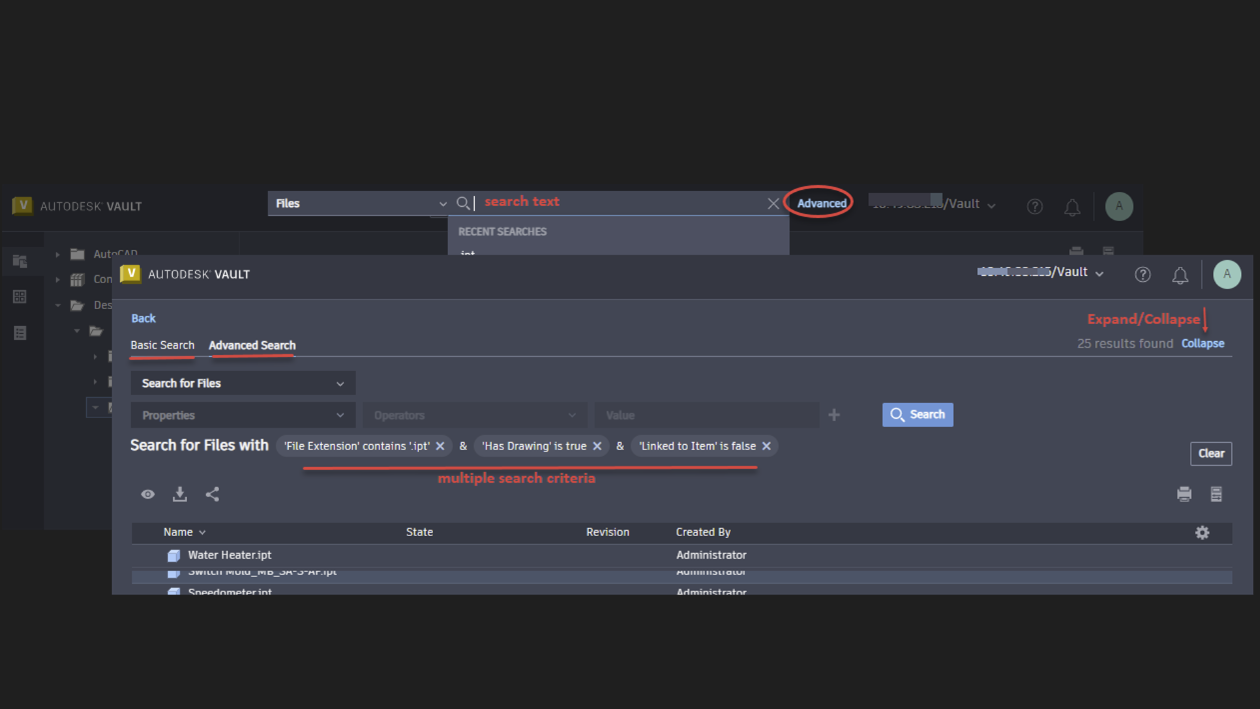Remove the 'Linked to Item' is false criterion
1260x709 pixels.
tap(766, 446)
